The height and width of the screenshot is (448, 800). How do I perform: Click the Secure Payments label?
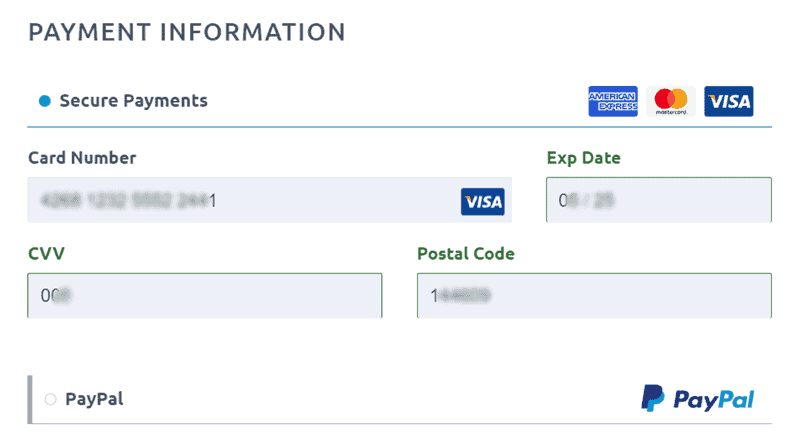pos(134,100)
